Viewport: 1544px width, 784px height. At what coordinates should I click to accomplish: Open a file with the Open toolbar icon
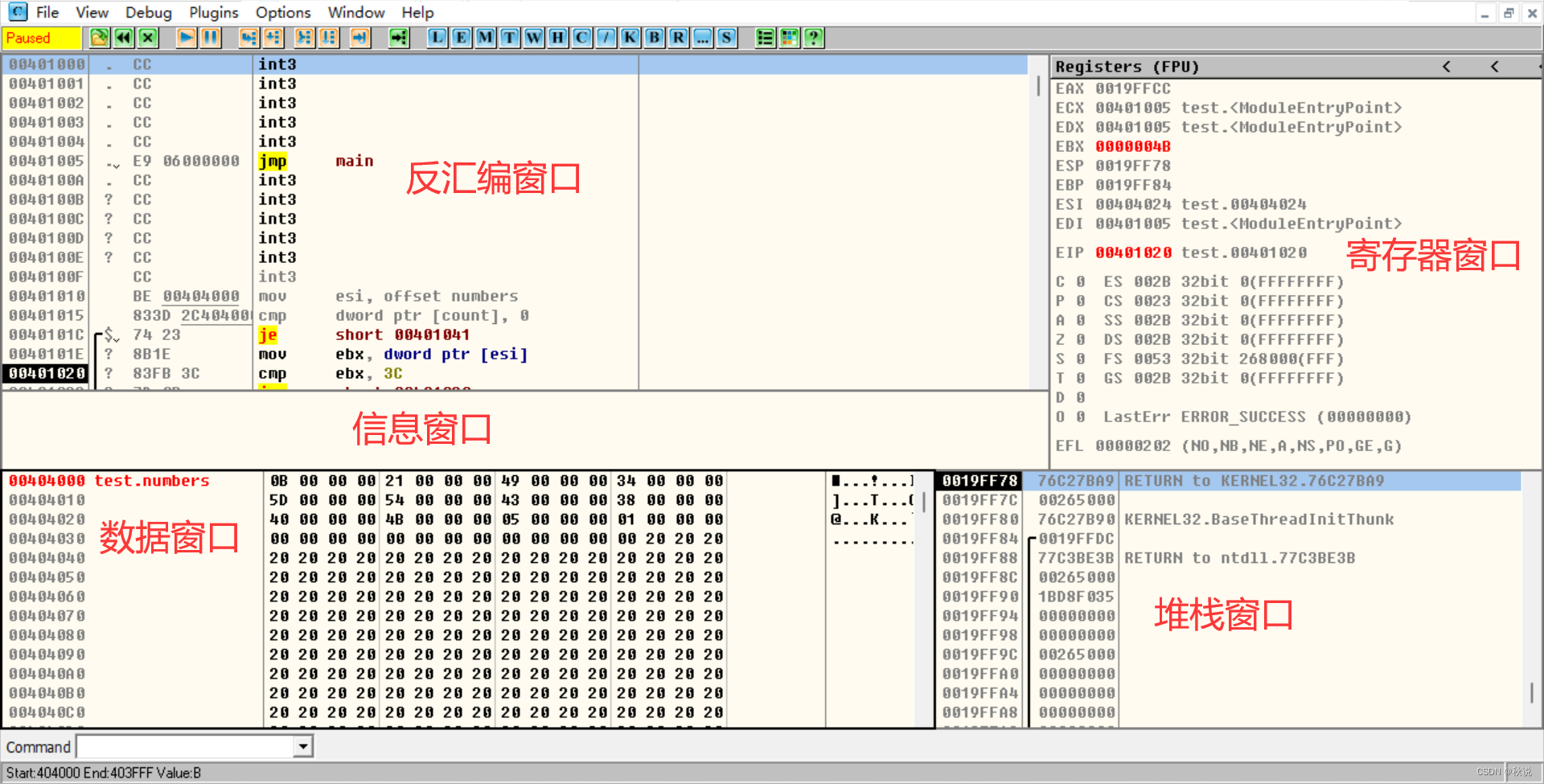coord(100,38)
